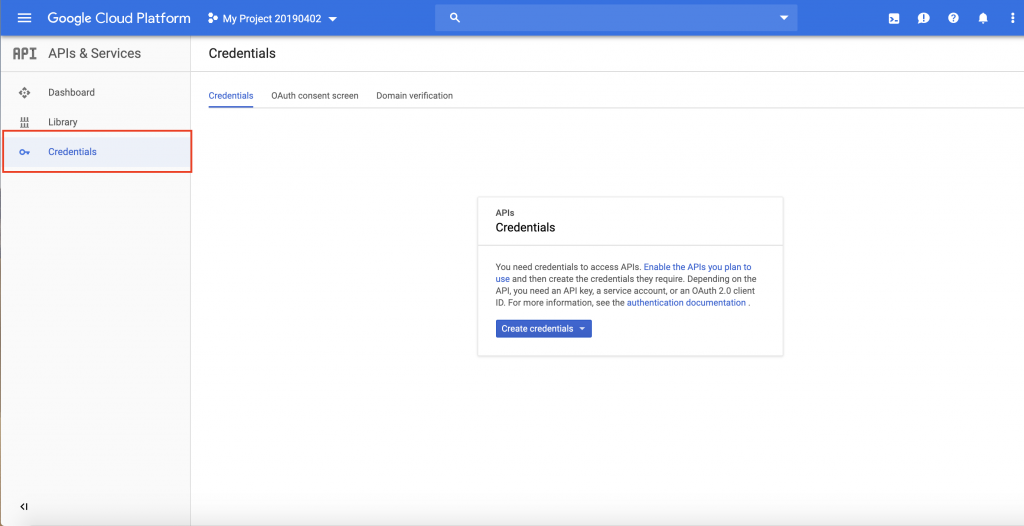Click the API logo icon in sidebar
Viewport: 1024px width, 526px height.
25,54
